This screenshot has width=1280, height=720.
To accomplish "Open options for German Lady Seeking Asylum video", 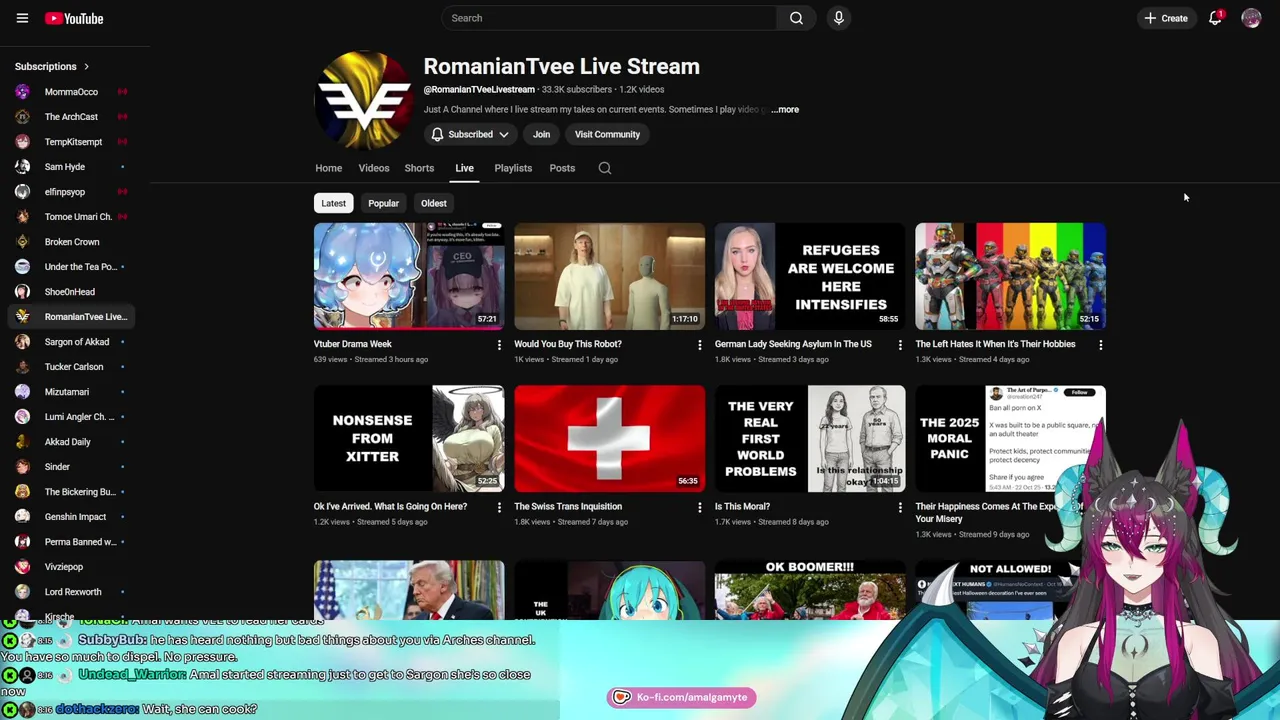I will [x=900, y=345].
